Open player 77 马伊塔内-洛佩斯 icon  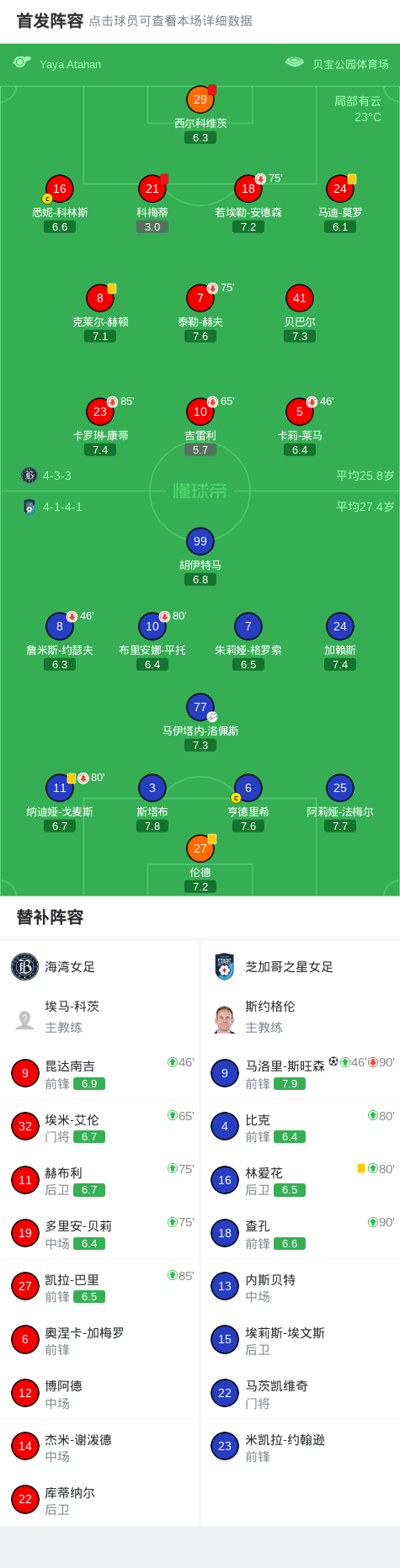pos(200,707)
